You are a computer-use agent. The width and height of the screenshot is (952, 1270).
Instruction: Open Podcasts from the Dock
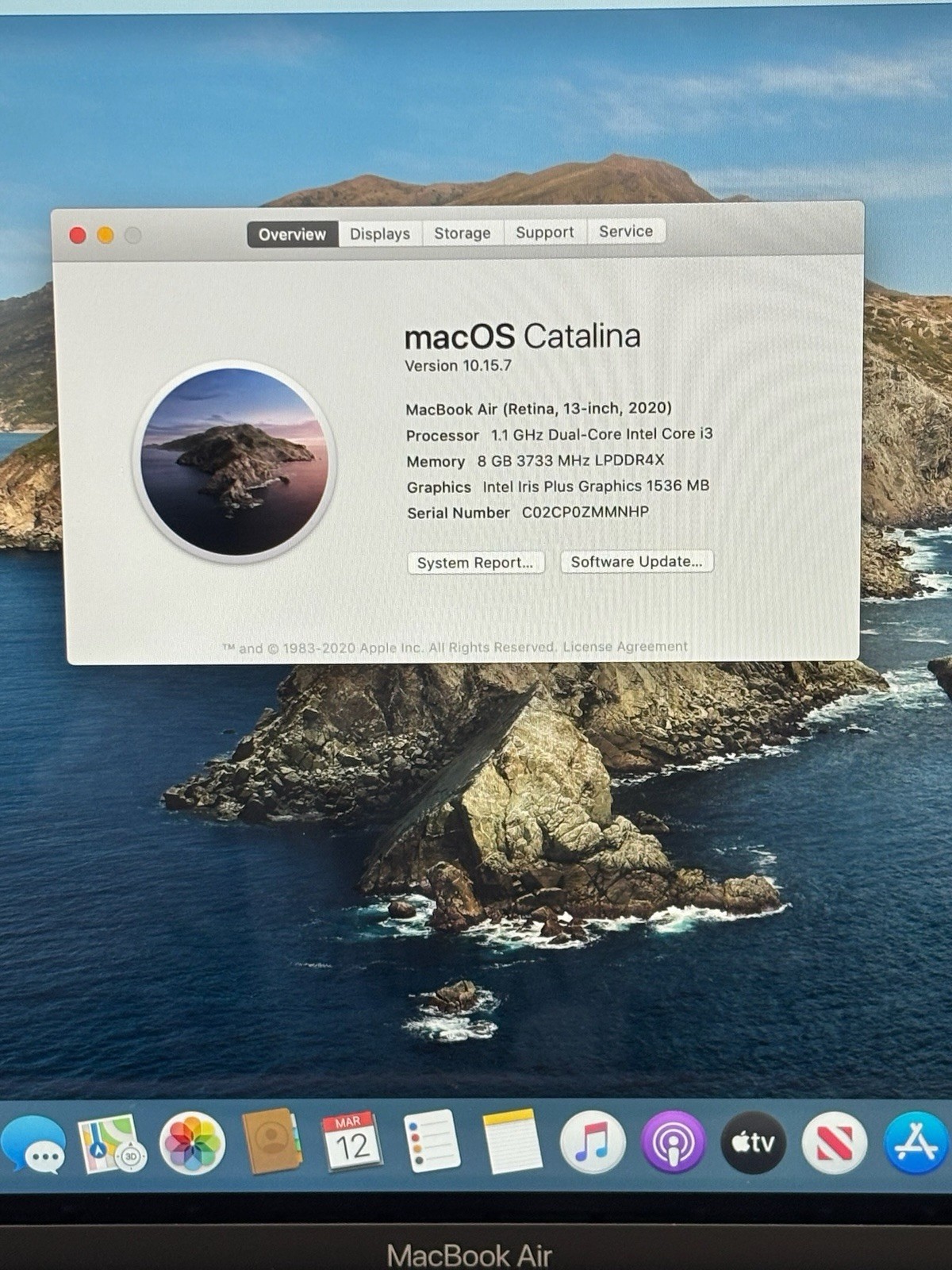(x=673, y=1143)
